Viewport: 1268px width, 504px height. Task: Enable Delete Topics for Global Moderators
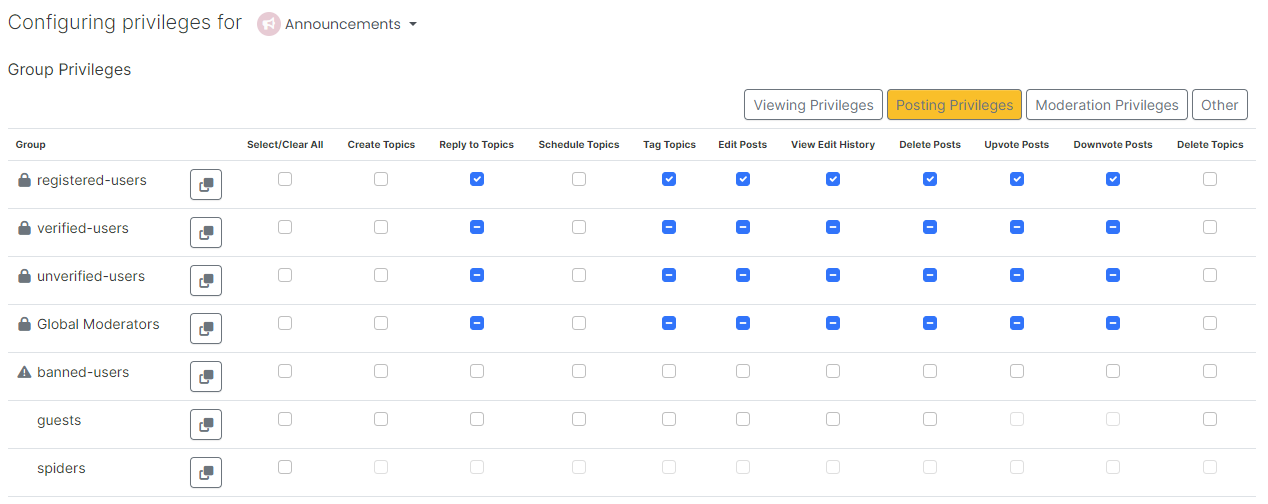point(1210,323)
